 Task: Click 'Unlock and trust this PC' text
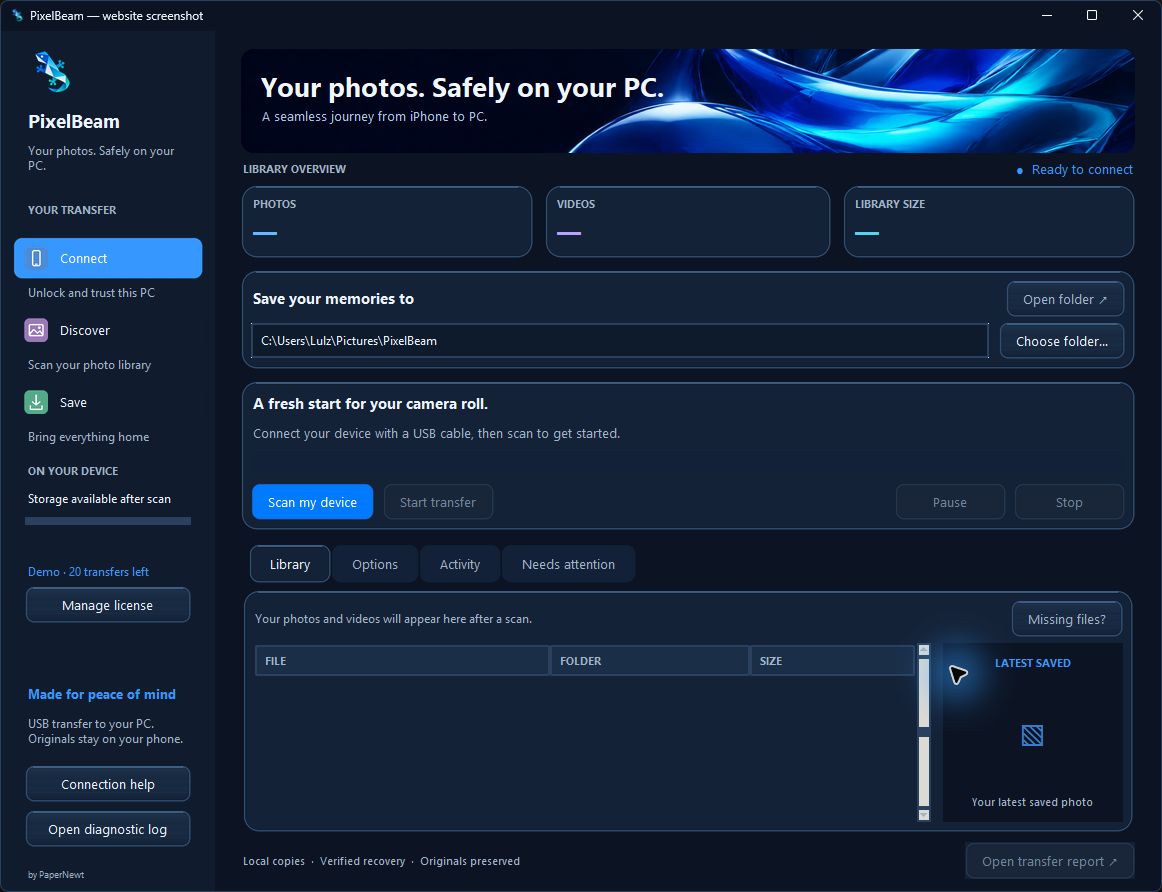coord(91,293)
